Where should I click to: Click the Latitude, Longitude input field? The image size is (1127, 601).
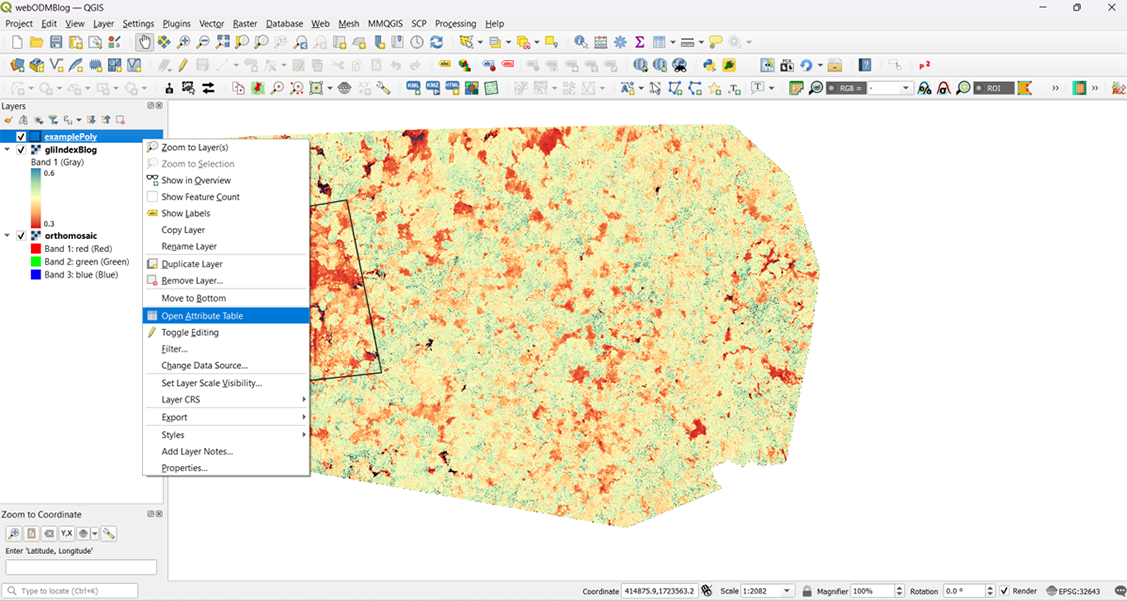pyautogui.click(x=81, y=567)
